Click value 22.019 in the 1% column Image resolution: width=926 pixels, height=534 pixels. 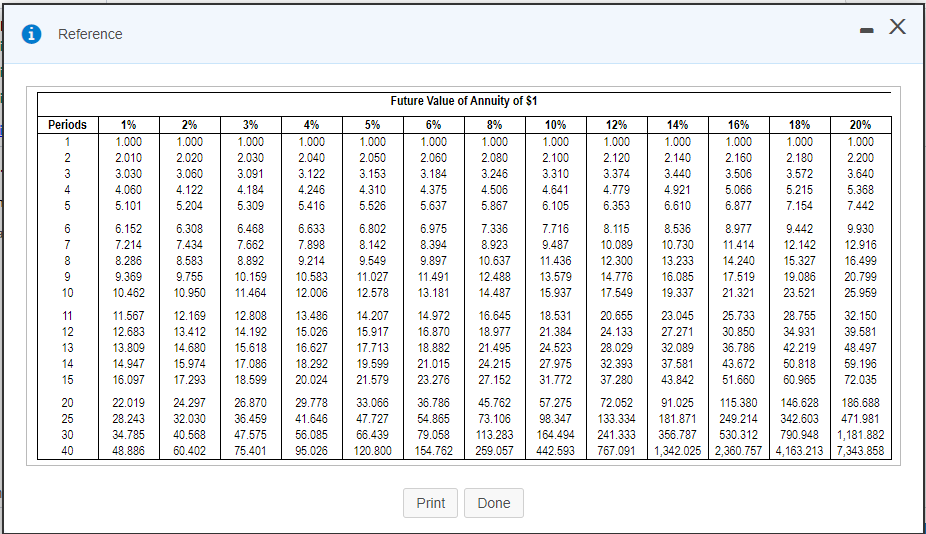(128, 403)
